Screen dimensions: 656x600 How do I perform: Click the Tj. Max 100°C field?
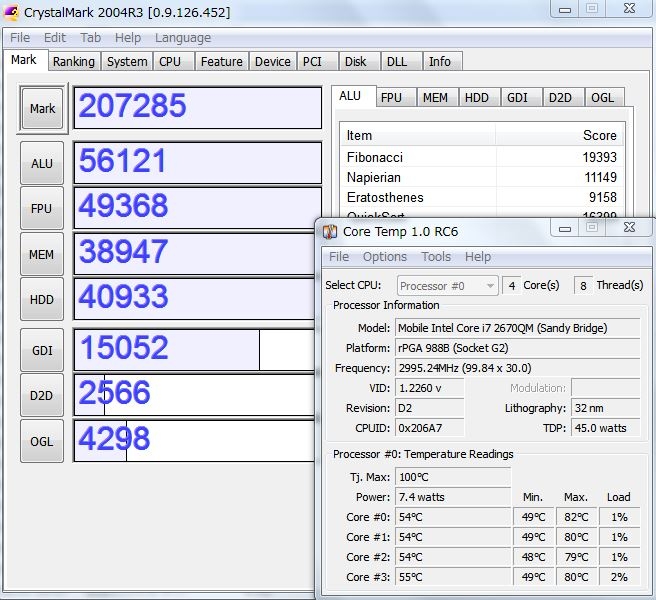(453, 477)
